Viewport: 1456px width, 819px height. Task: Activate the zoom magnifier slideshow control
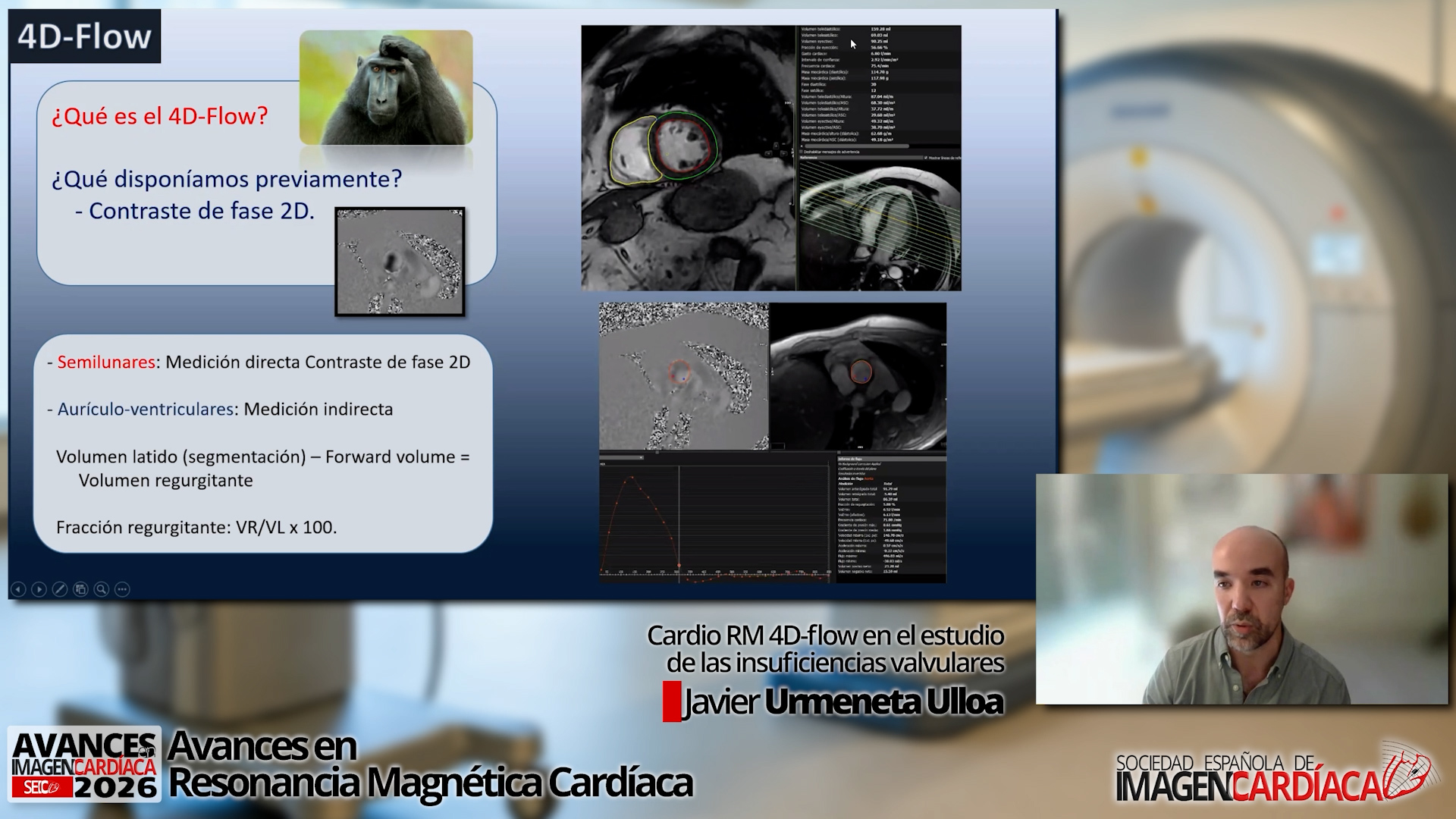pos(101,589)
